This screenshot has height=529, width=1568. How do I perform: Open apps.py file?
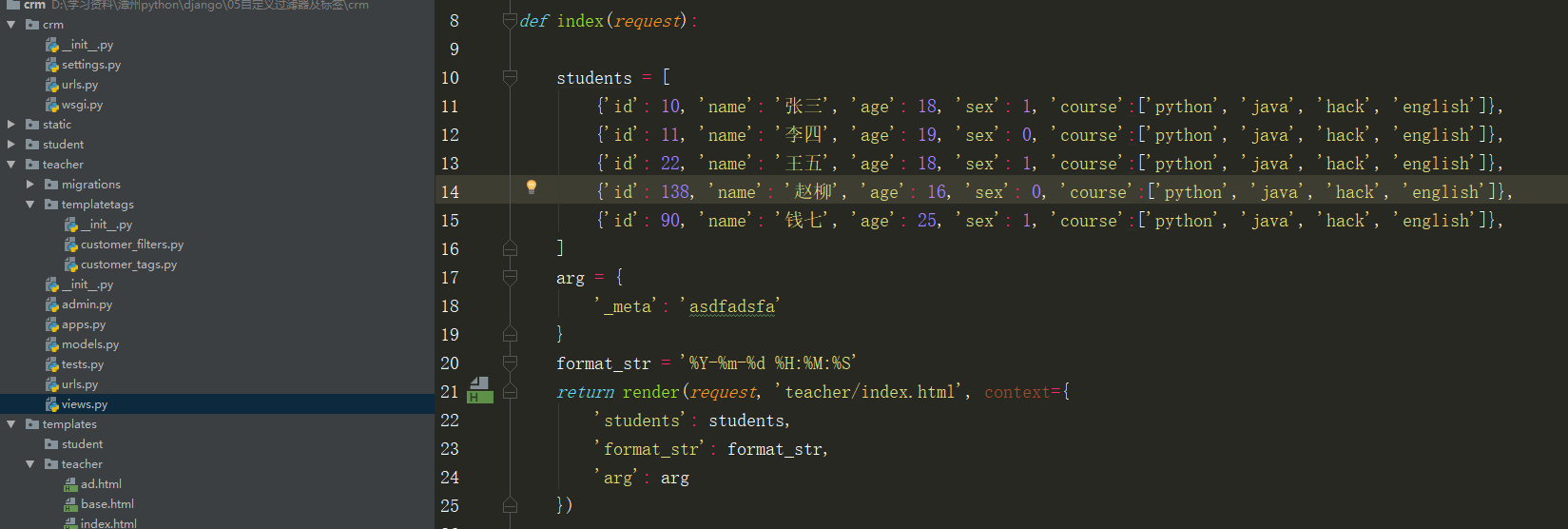pos(84,324)
